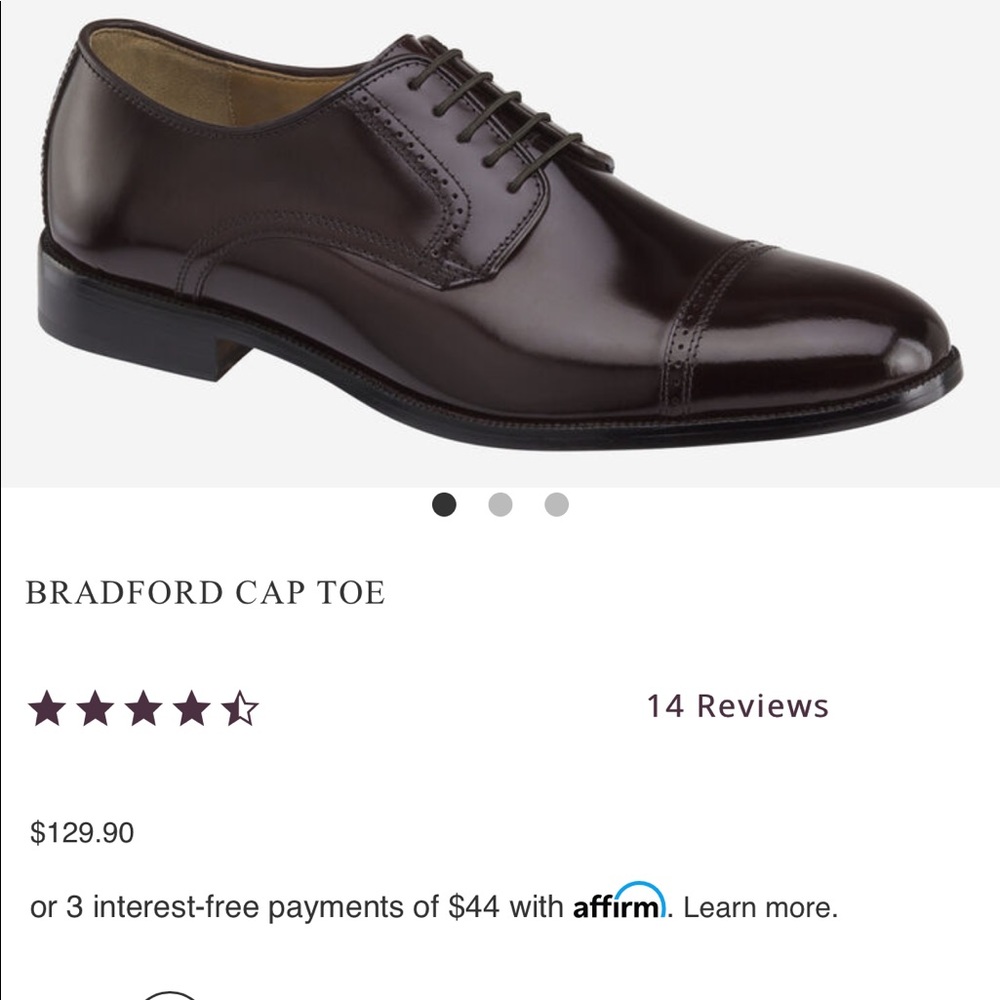
Task: Open the Bradford Cap Toe product title
Action: [x=204, y=590]
